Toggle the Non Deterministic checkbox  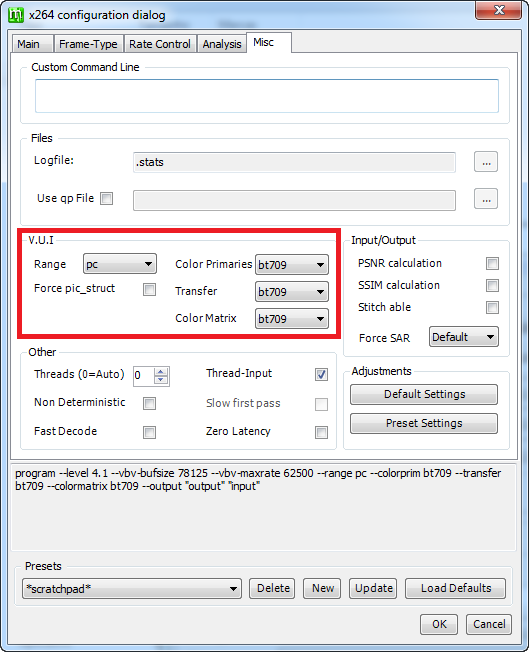point(149,403)
